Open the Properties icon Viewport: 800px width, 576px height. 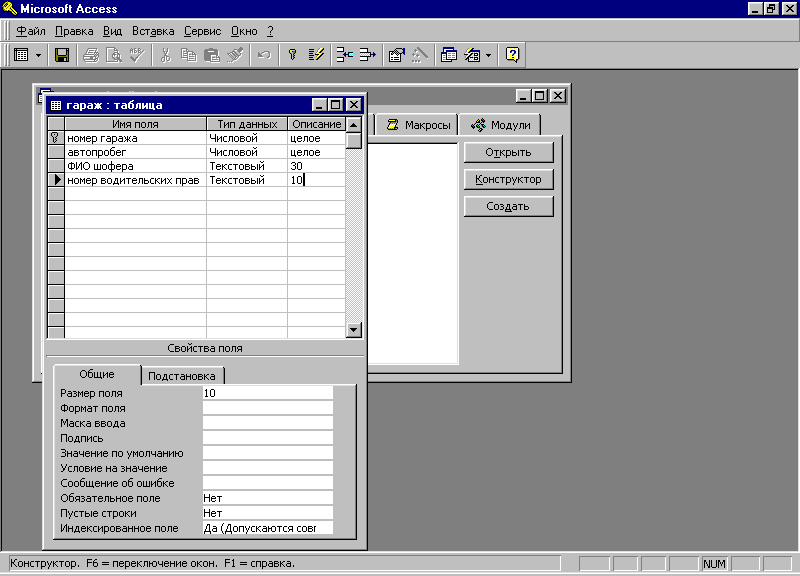coord(396,55)
